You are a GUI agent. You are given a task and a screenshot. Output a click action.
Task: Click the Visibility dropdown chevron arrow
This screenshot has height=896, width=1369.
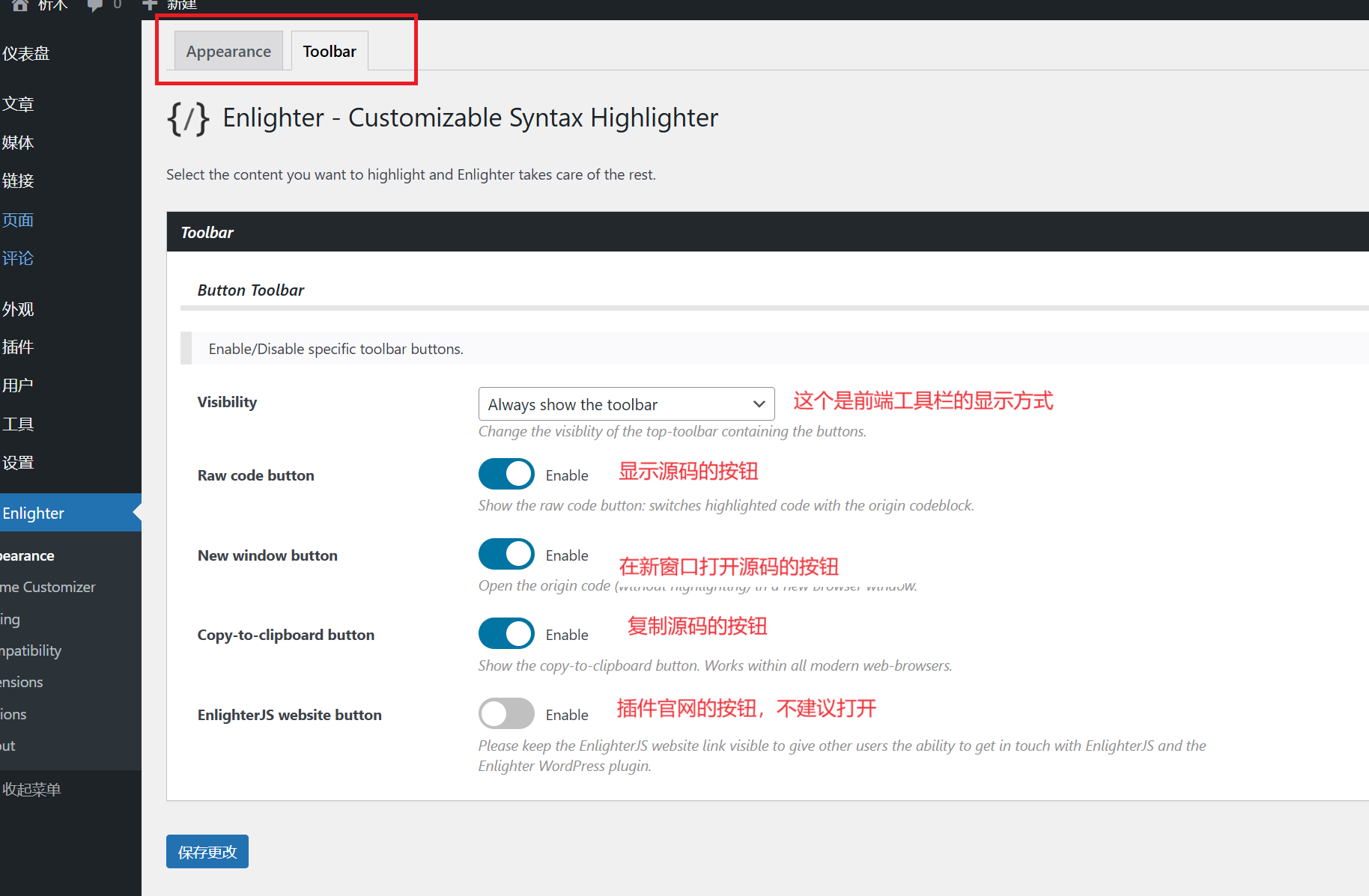[x=759, y=404]
